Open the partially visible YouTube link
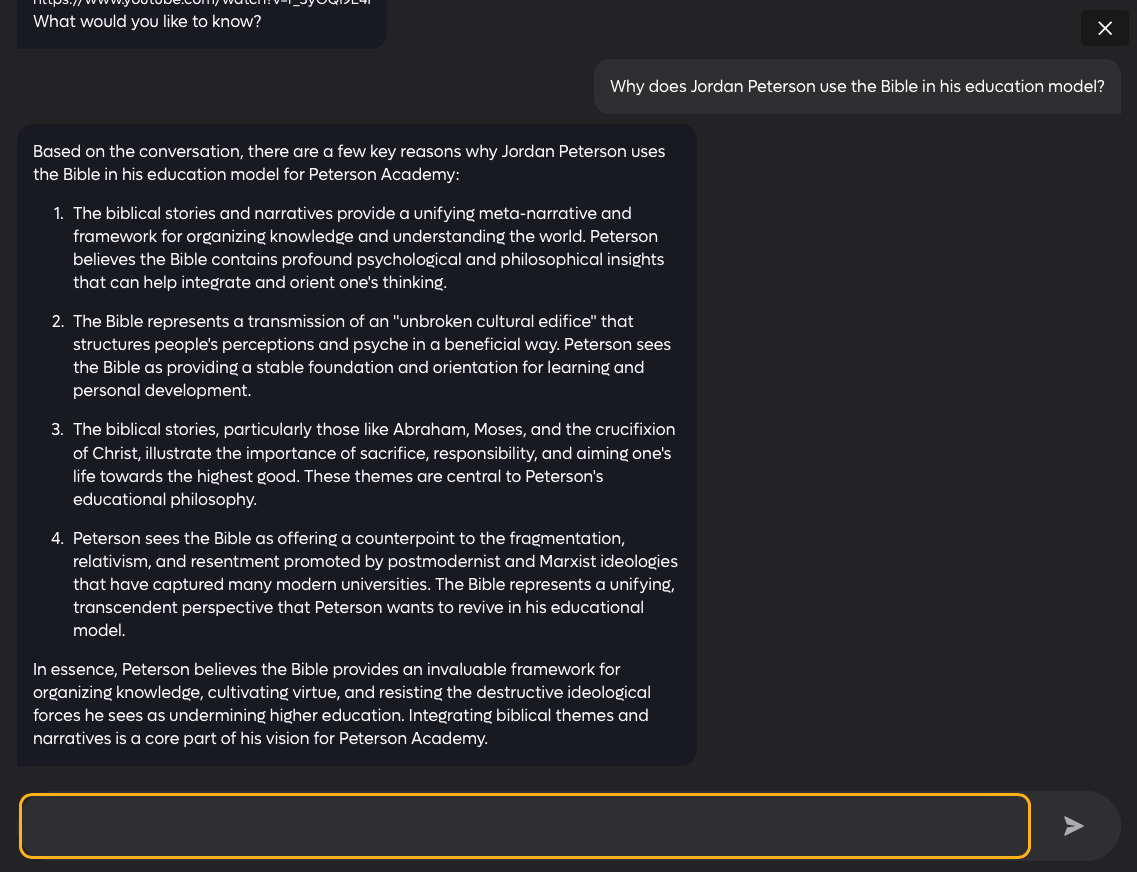 (x=200, y=3)
